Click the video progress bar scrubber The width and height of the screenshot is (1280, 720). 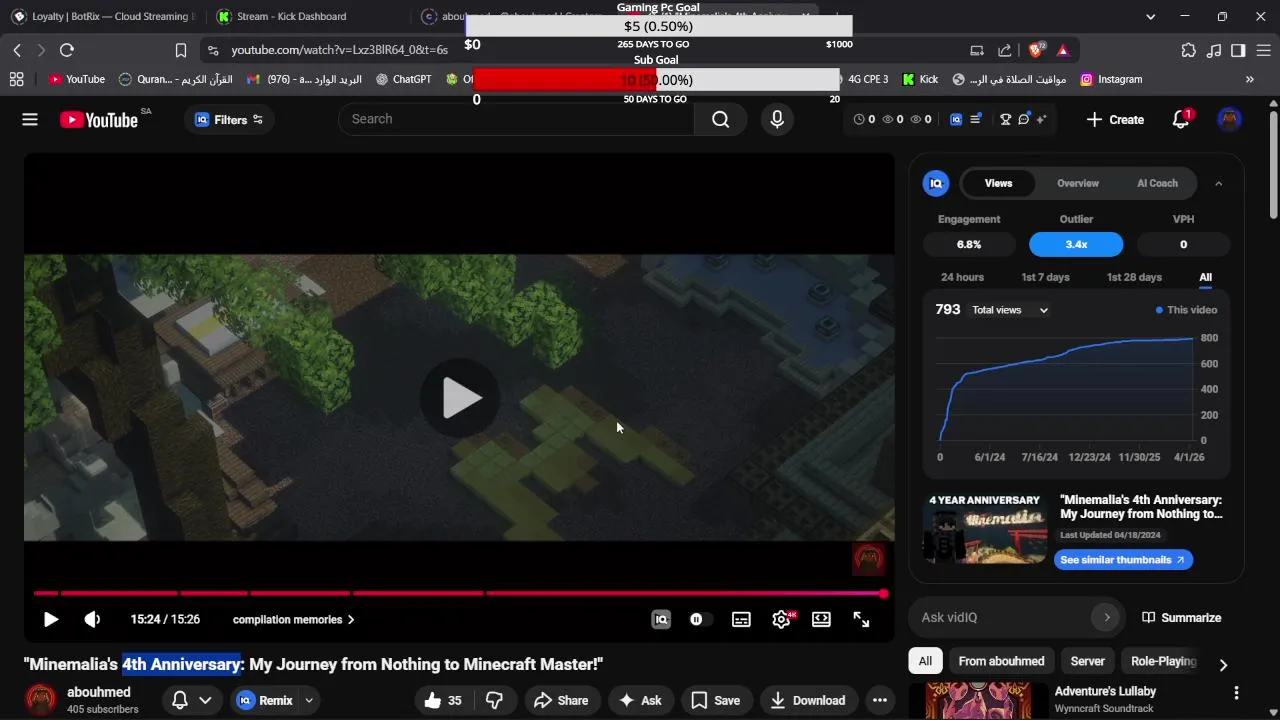884,594
